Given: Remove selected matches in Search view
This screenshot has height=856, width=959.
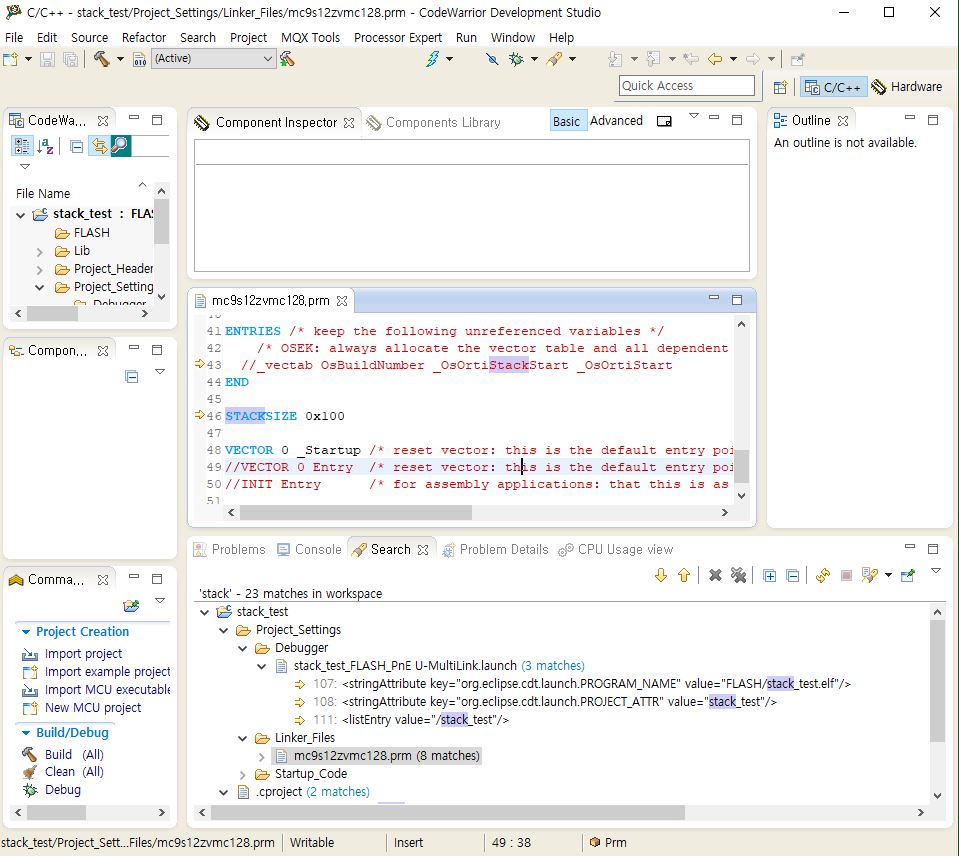Looking at the screenshot, I should (x=715, y=575).
